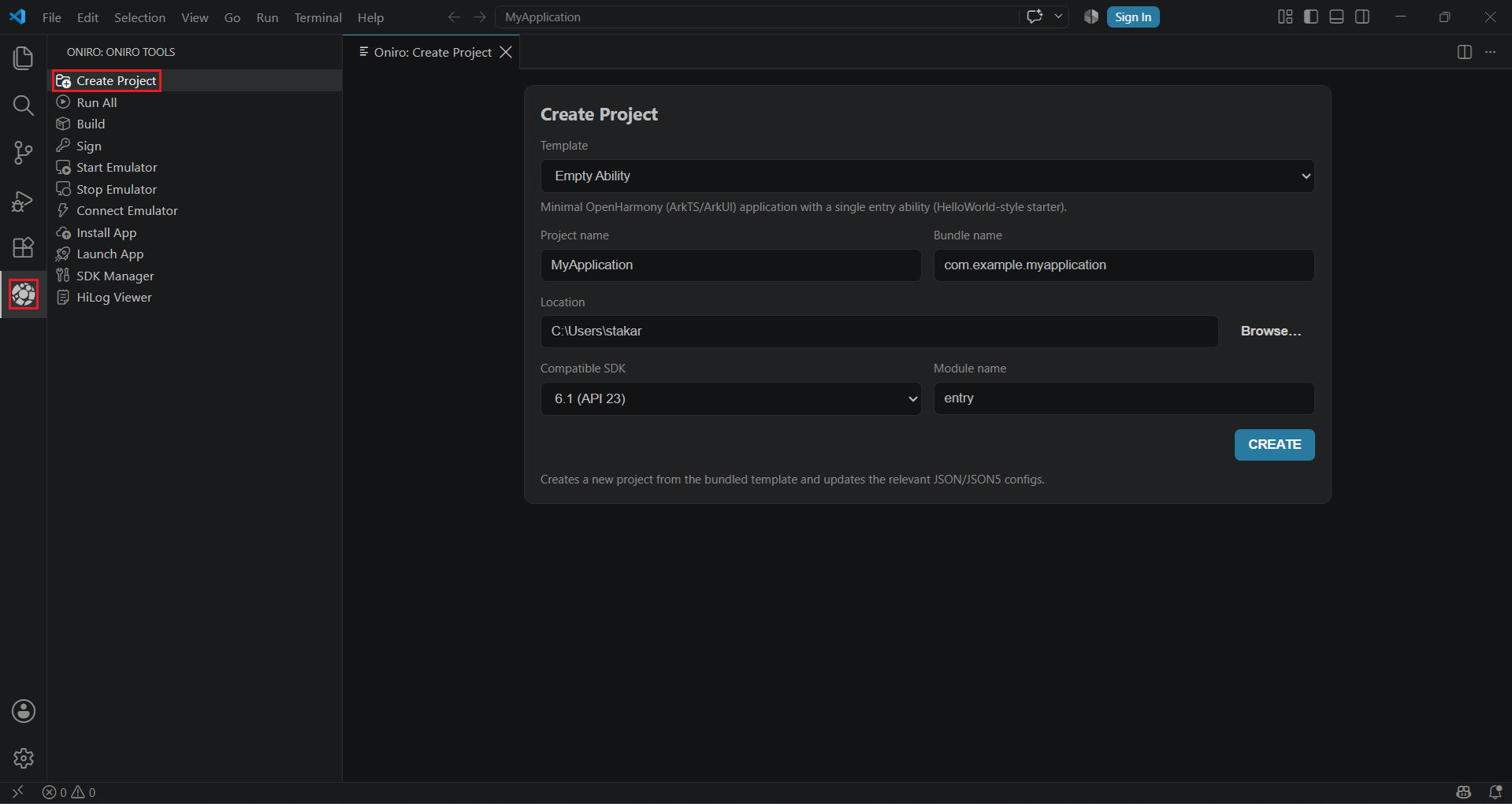Click the Build package icon
The image size is (1512, 804).
tap(64, 124)
